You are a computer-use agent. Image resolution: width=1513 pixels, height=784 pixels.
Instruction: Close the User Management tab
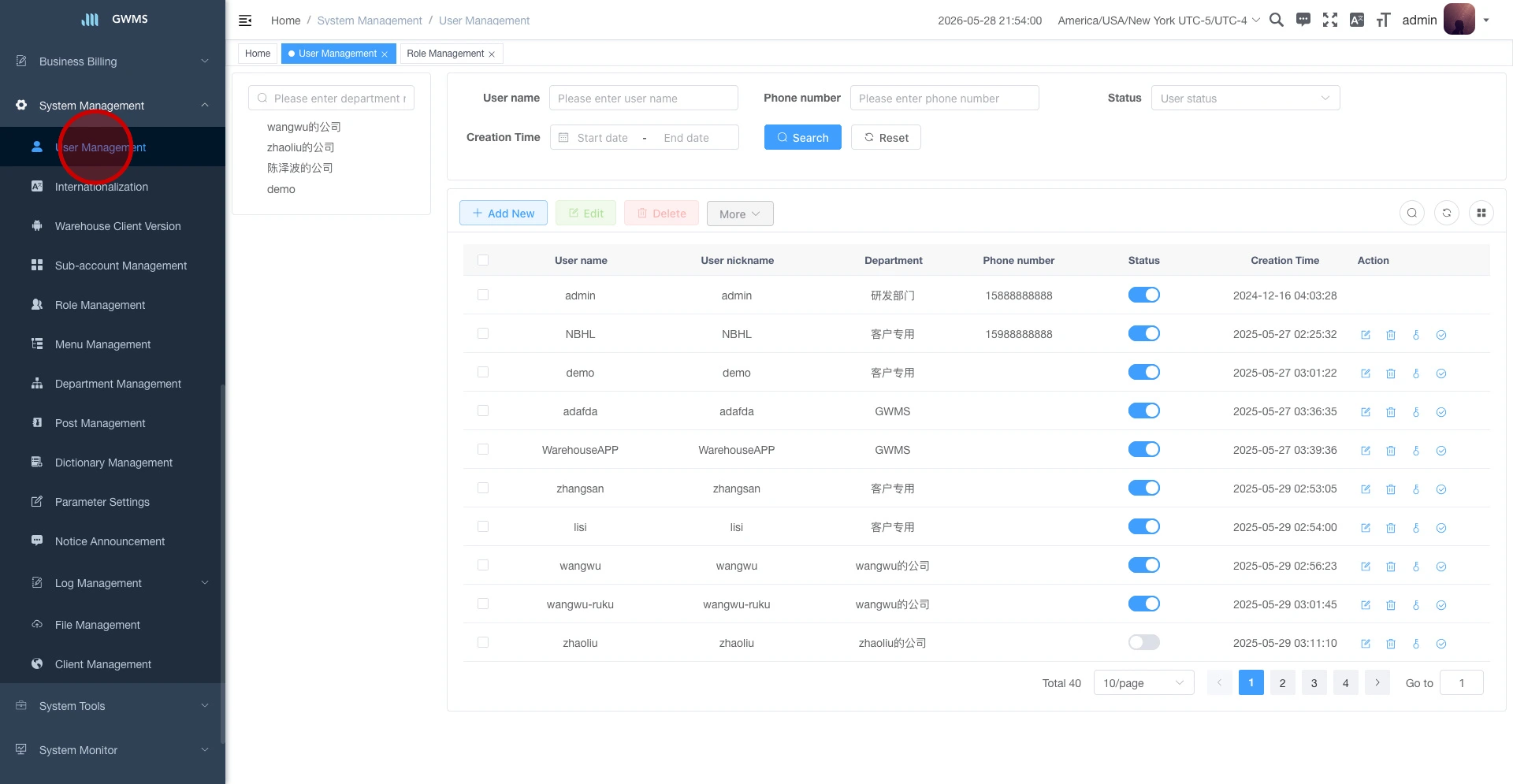pyautogui.click(x=385, y=54)
